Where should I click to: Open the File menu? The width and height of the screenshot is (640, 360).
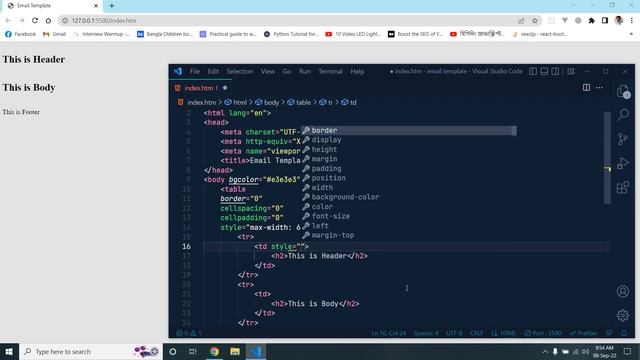click(x=195, y=71)
